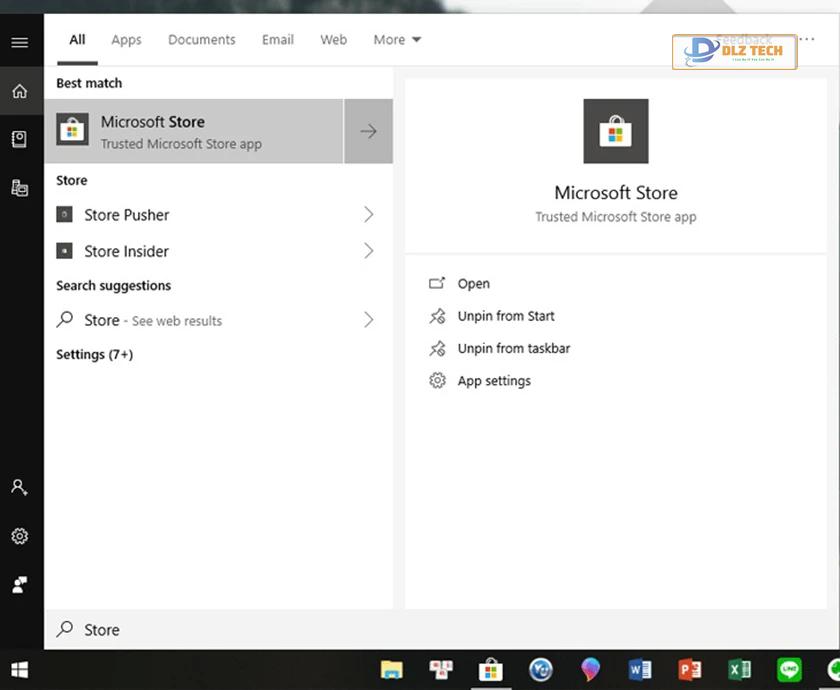Switch to the Web tab

[x=333, y=40]
